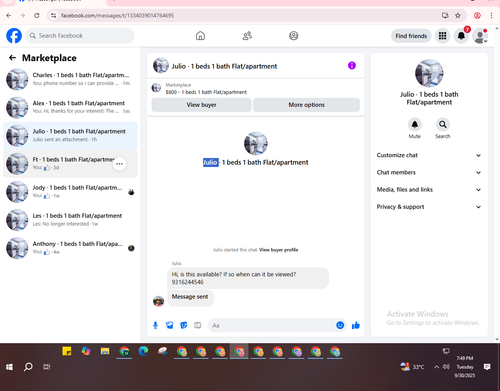Click the Message sent bubble

tap(190, 297)
